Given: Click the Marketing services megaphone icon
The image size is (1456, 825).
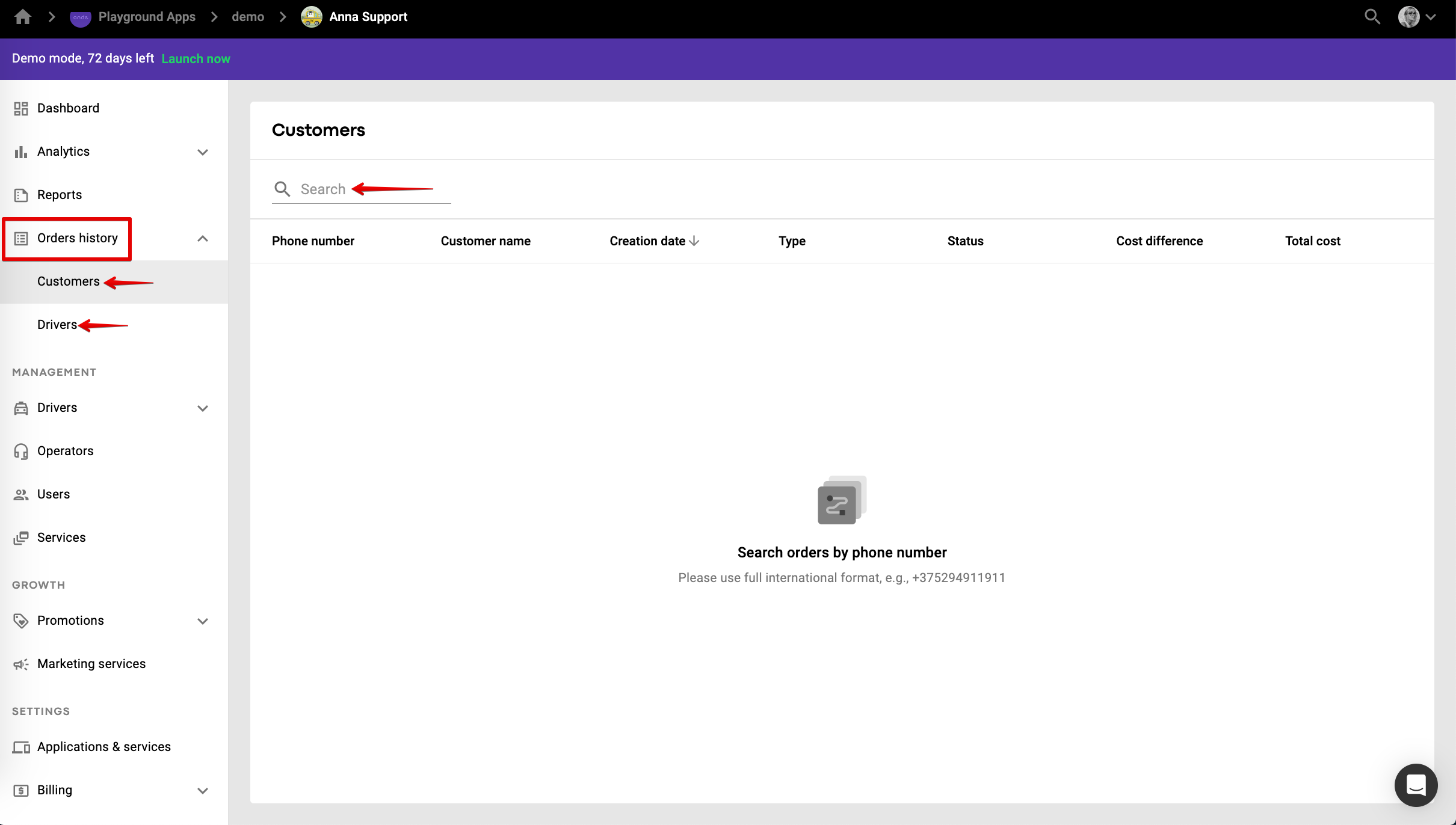Looking at the screenshot, I should [21, 664].
